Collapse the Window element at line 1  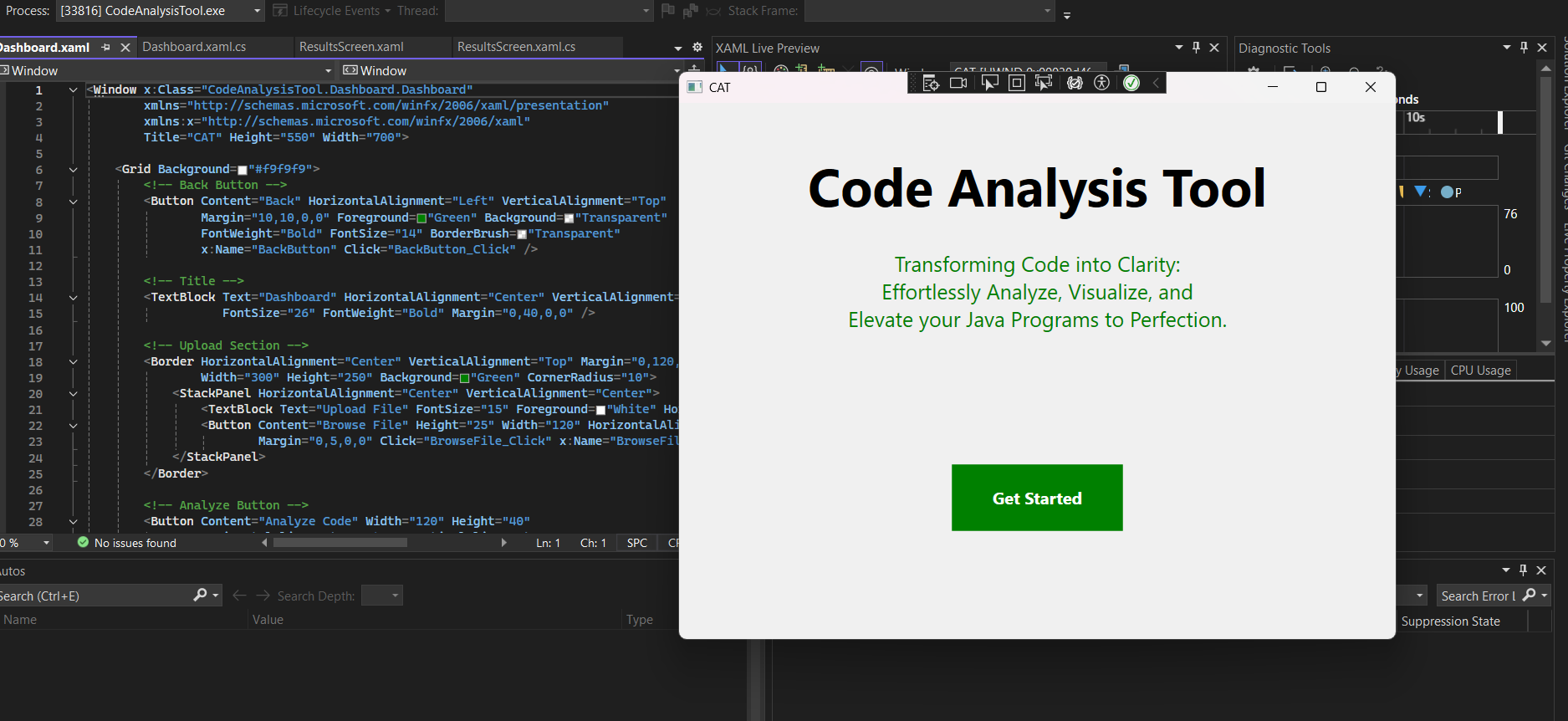coord(74,89)
